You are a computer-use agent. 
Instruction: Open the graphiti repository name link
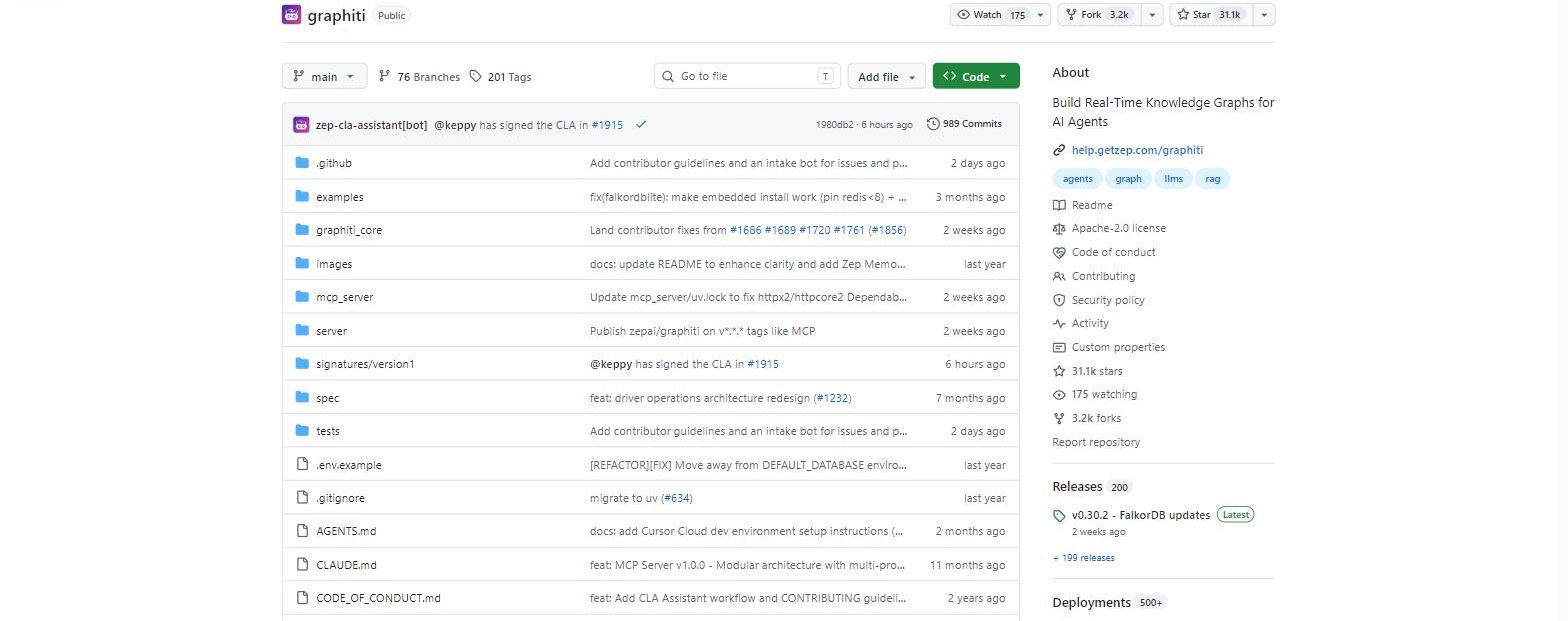(336, 15)
